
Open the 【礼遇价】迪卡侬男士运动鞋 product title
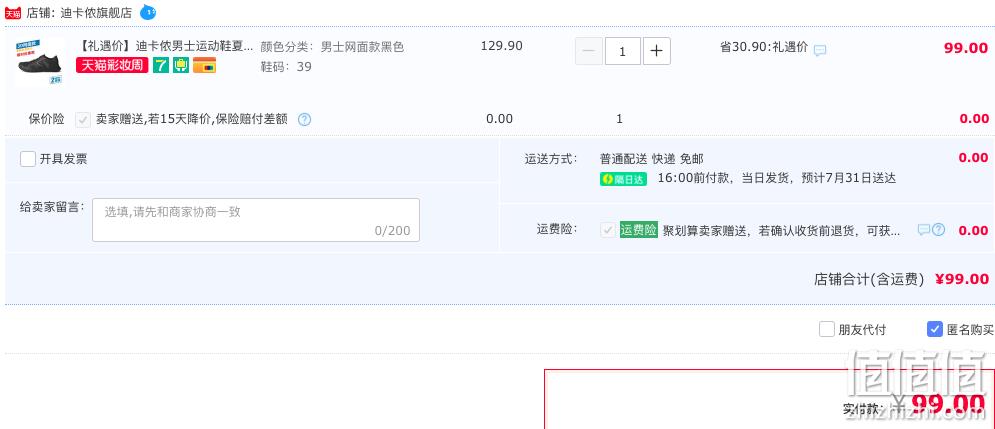(165, 46)
